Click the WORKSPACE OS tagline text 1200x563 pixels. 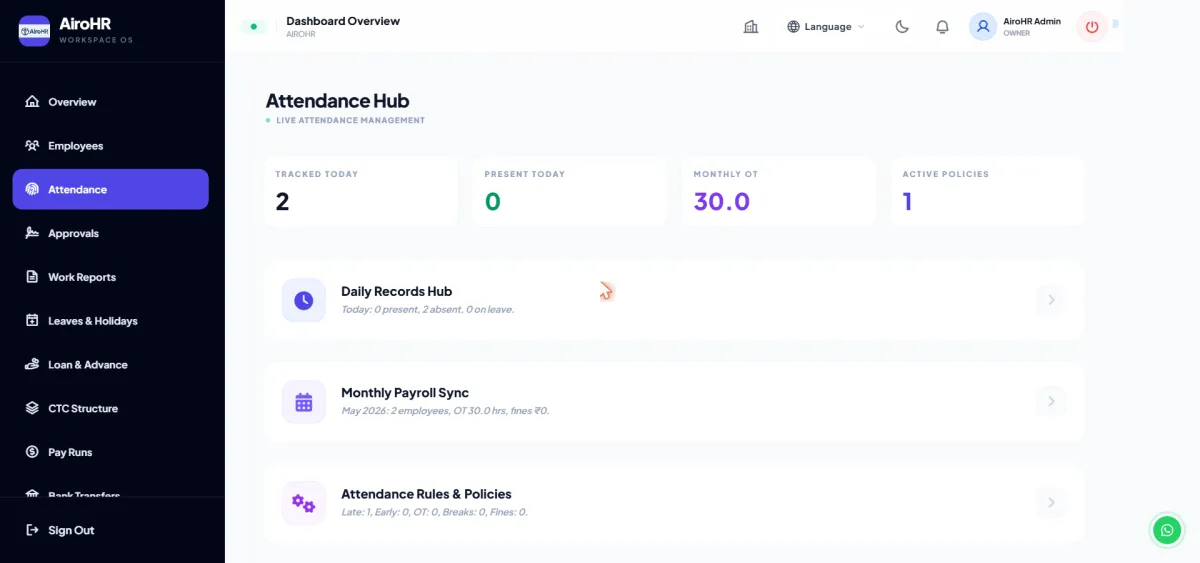point(96,40)
